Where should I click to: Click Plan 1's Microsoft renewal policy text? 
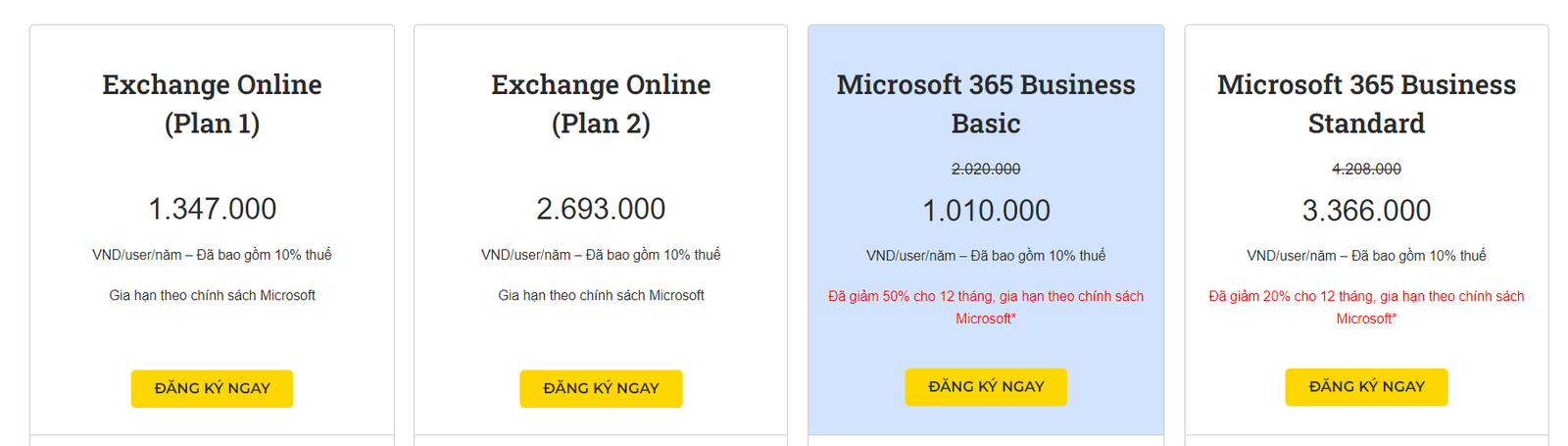pos(212,295)
